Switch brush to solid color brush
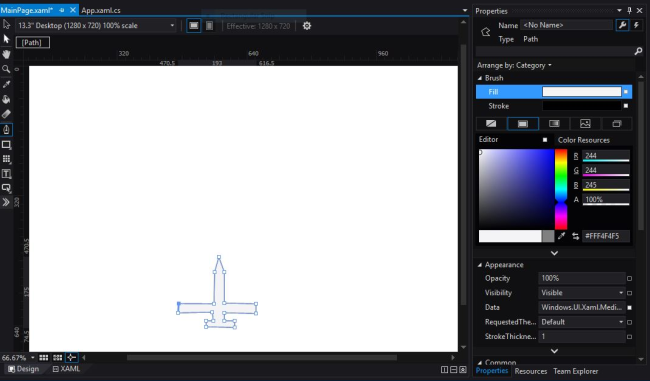The image size is (650, 381). 523,124
